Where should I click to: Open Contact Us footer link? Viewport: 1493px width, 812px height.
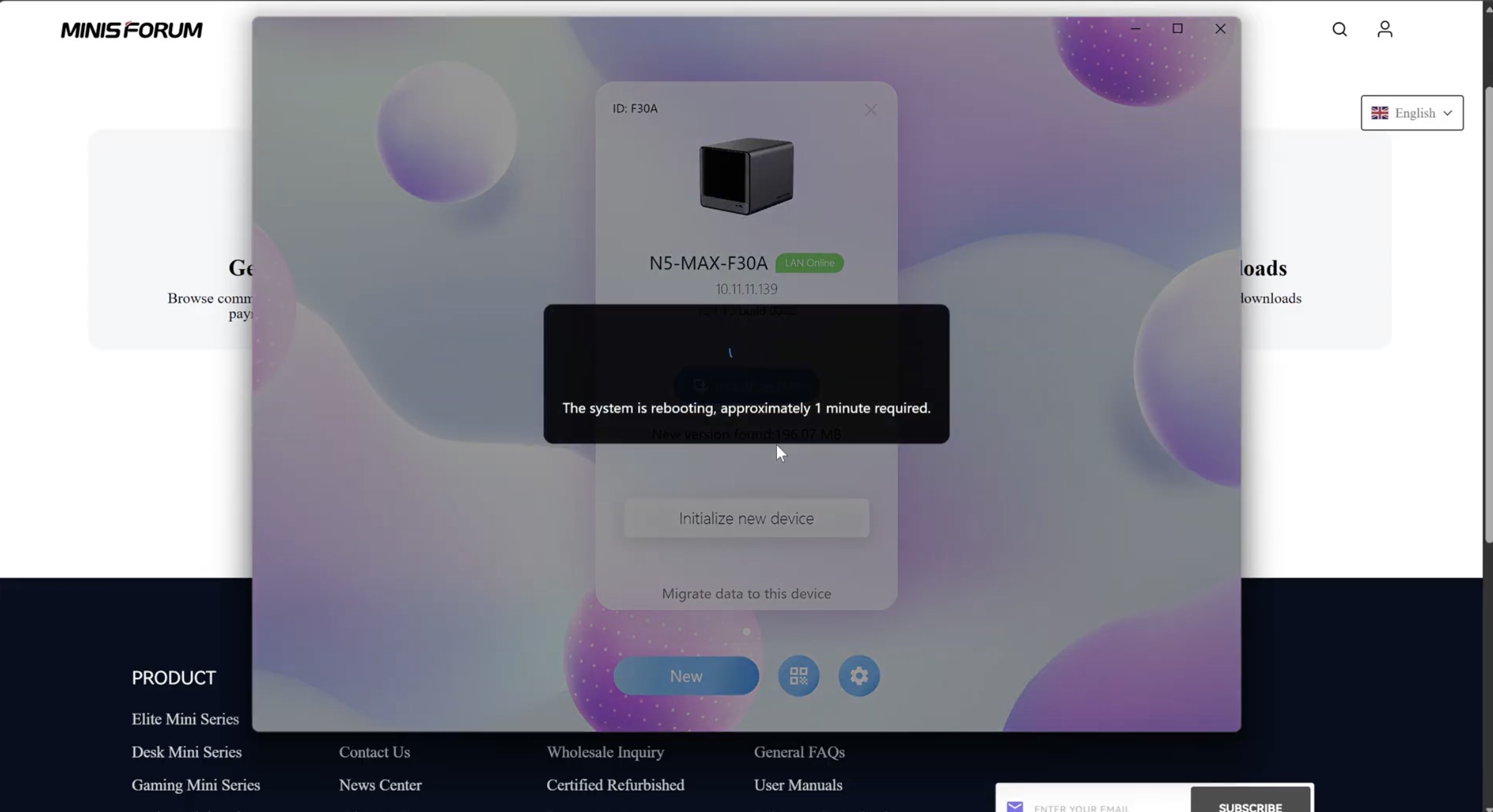click(374, 752)
